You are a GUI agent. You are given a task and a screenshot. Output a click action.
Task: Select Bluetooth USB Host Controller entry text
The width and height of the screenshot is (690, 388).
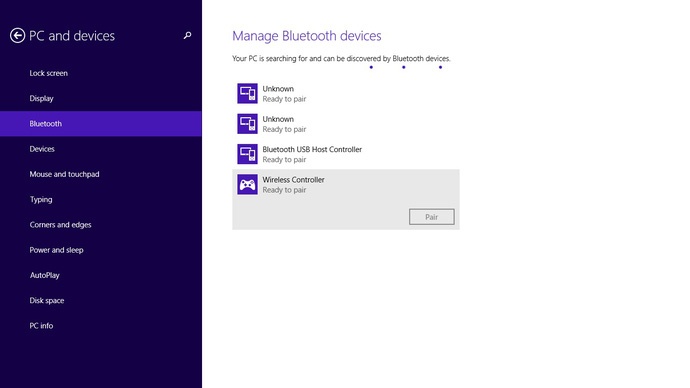click(312, 149)
